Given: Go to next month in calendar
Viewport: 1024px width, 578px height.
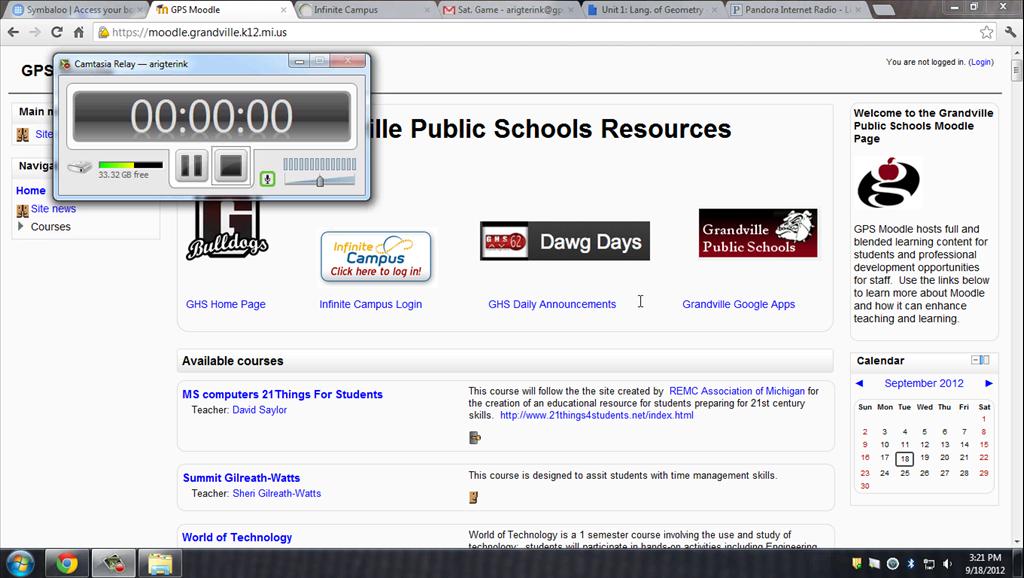Looking at the screenshot, I should click(x=989, y=383).
